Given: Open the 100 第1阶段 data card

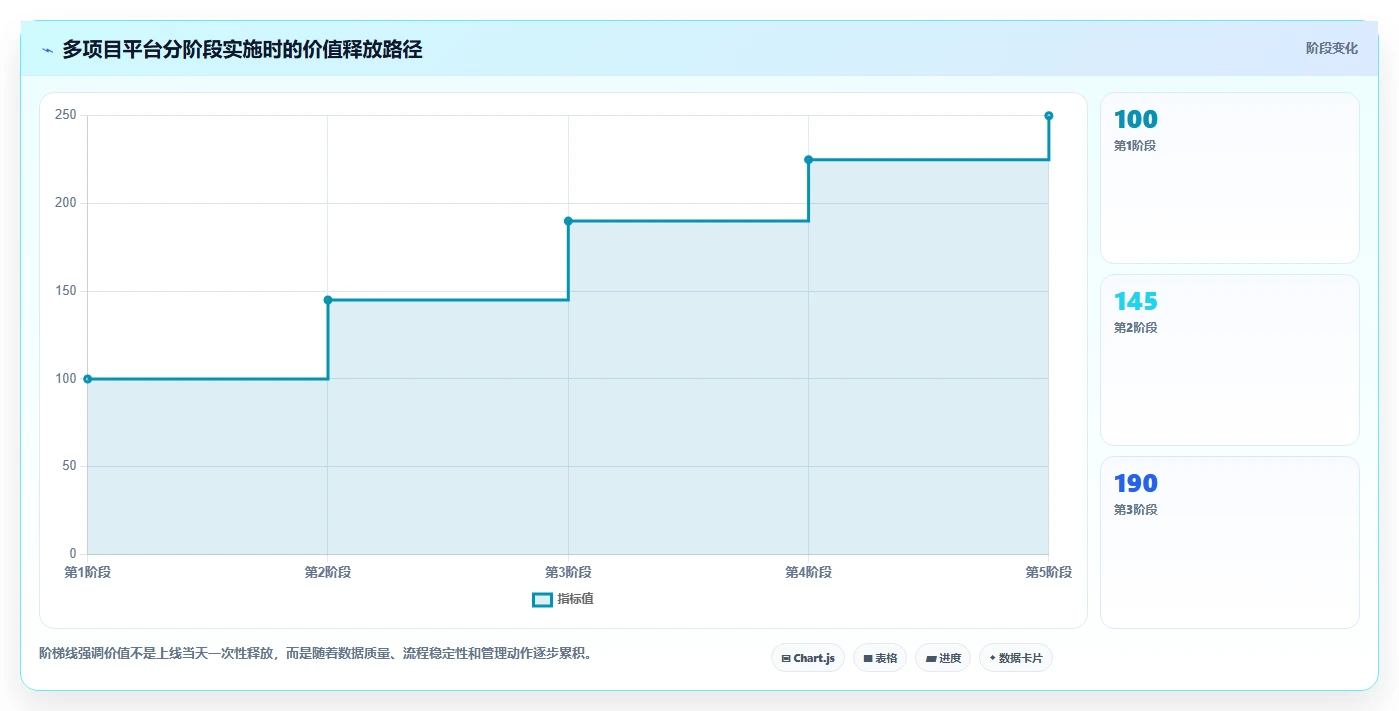Looking at the screenshot, I should point(1230,178).
